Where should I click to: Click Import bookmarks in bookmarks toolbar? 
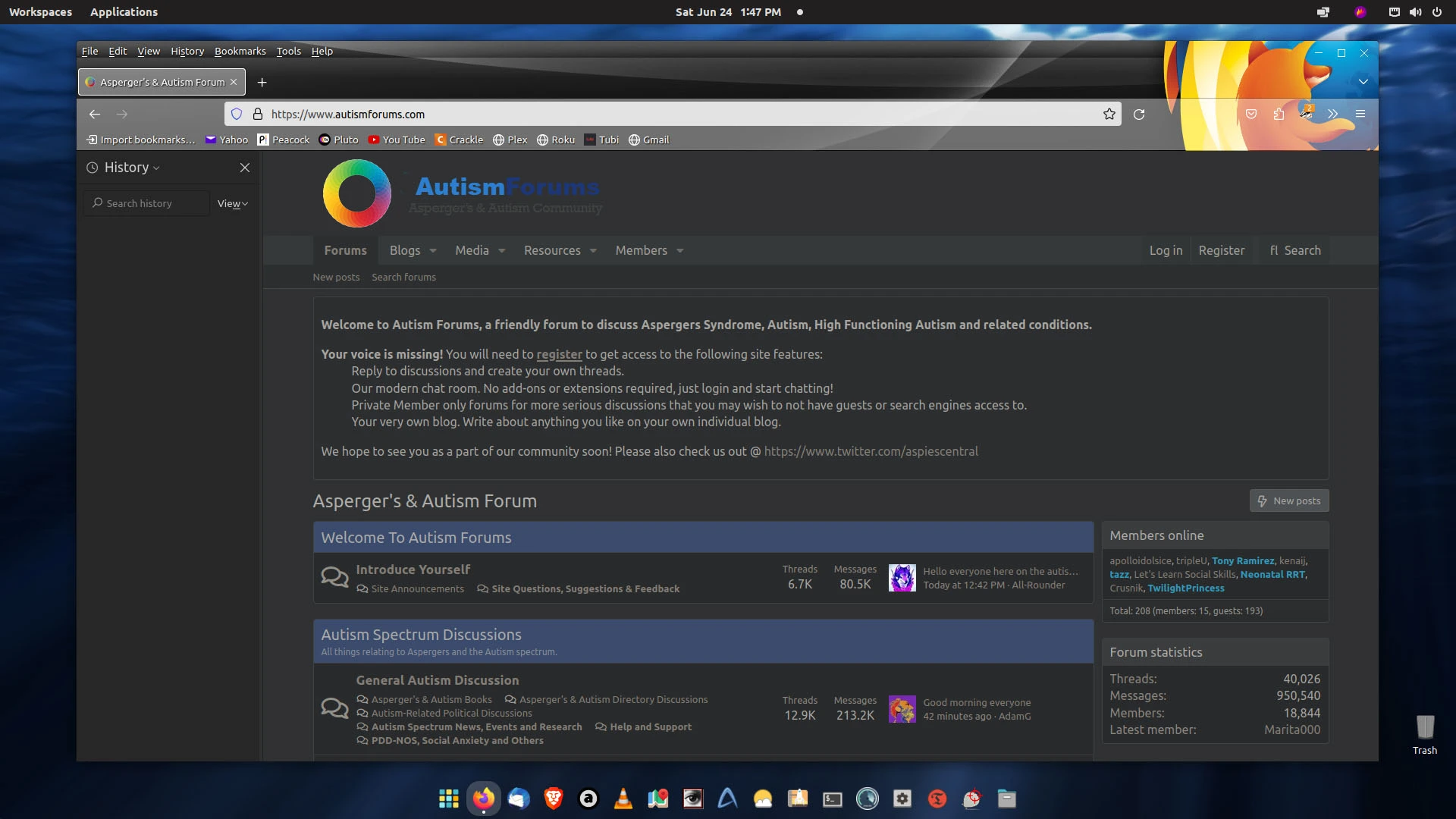[x=141, y=140]
